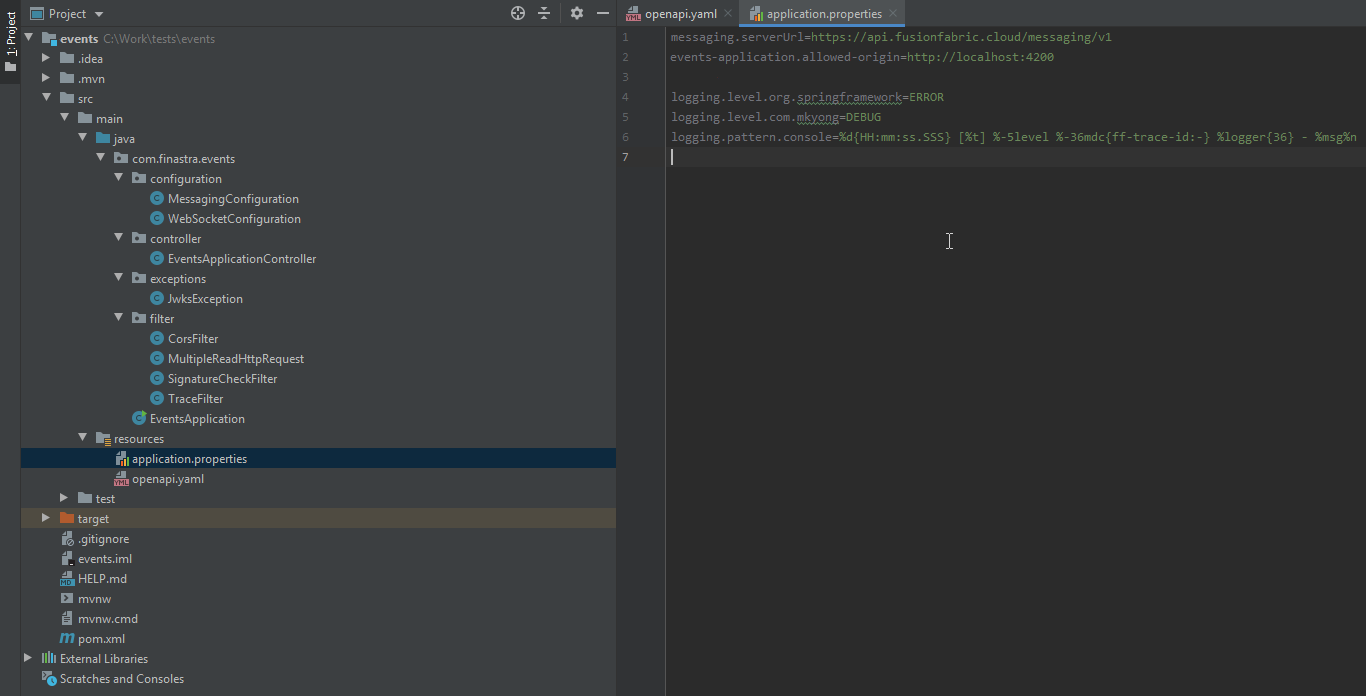Viewport: 1366px width, 696px height.
Task: Open the Project view dropdown
Action: 66,14
